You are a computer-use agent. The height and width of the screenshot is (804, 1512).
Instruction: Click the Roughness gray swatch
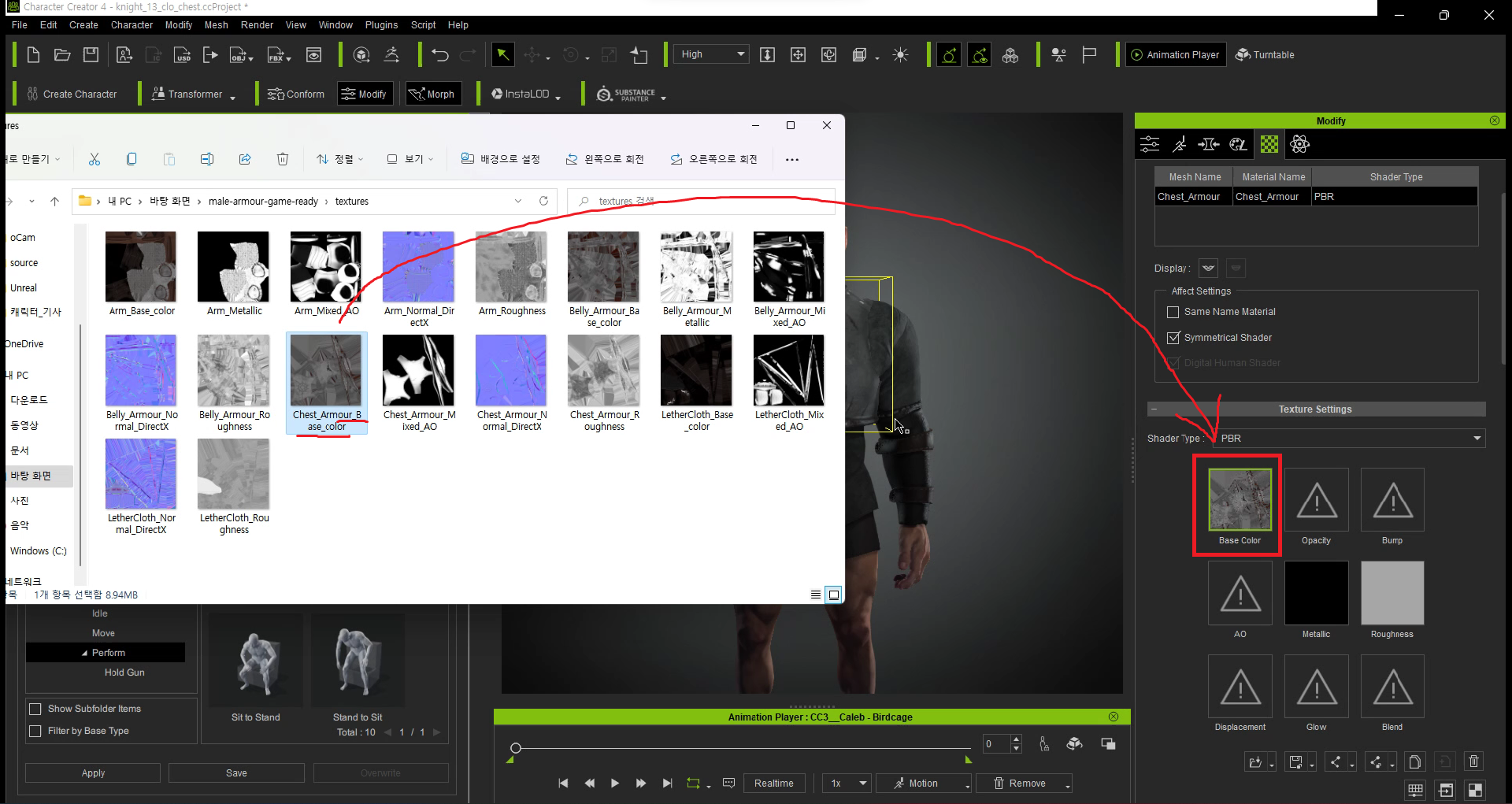1392,593
